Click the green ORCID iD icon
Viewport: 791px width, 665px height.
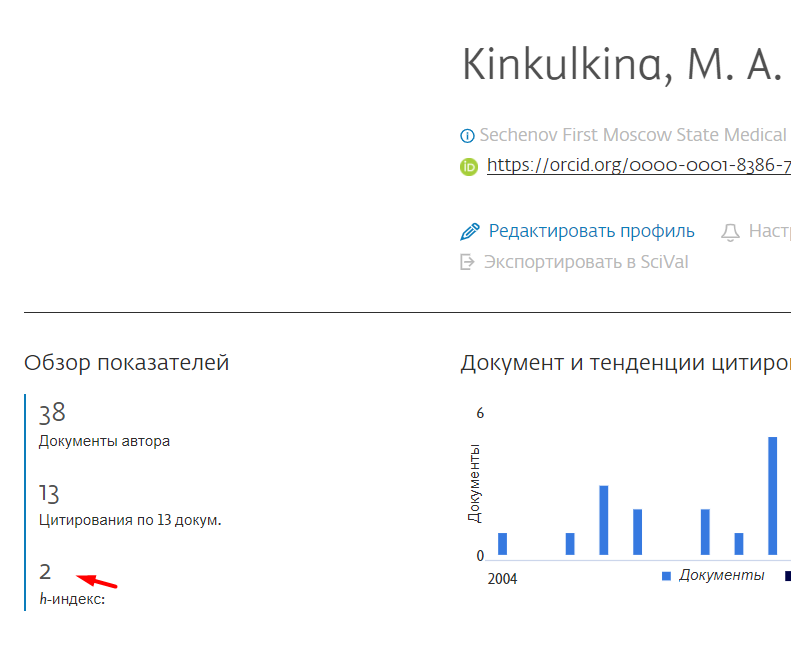[469, 167]
